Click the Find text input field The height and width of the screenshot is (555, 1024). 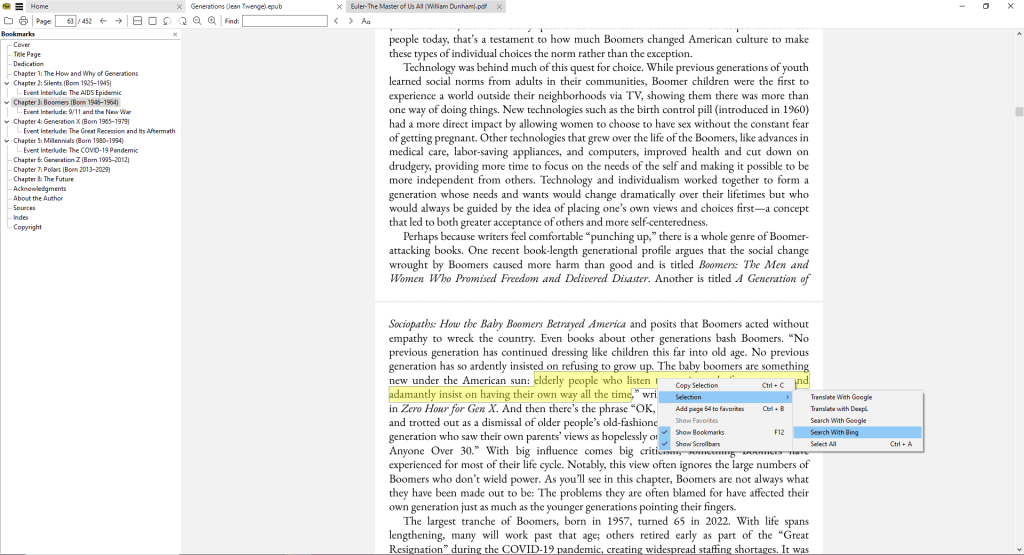click(x=284, y=21)
